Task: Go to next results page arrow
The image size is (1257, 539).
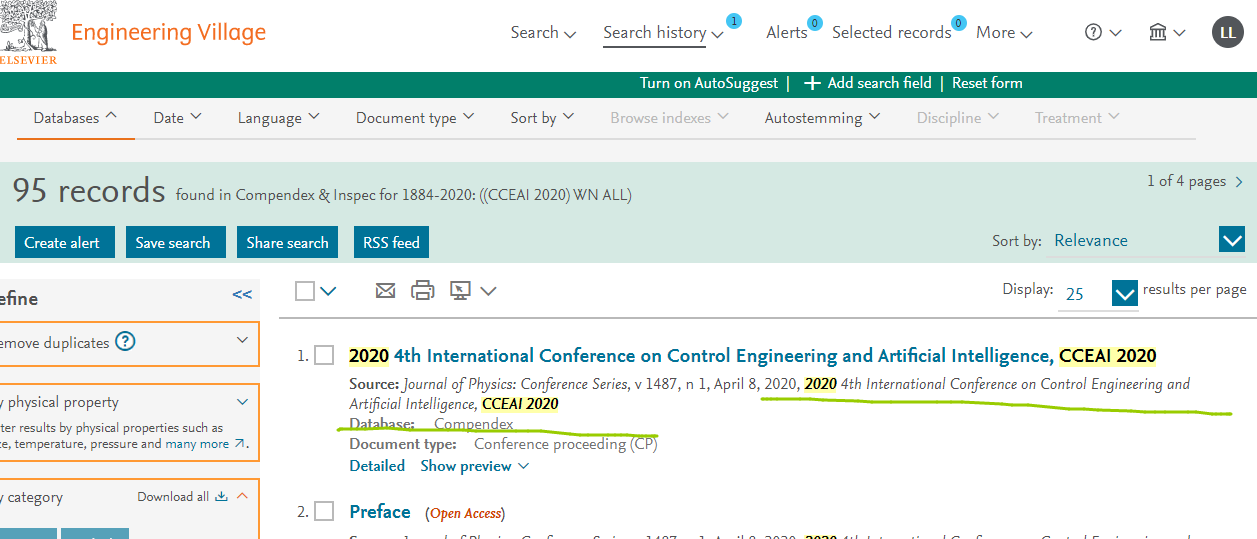Action: [1240, 182]
